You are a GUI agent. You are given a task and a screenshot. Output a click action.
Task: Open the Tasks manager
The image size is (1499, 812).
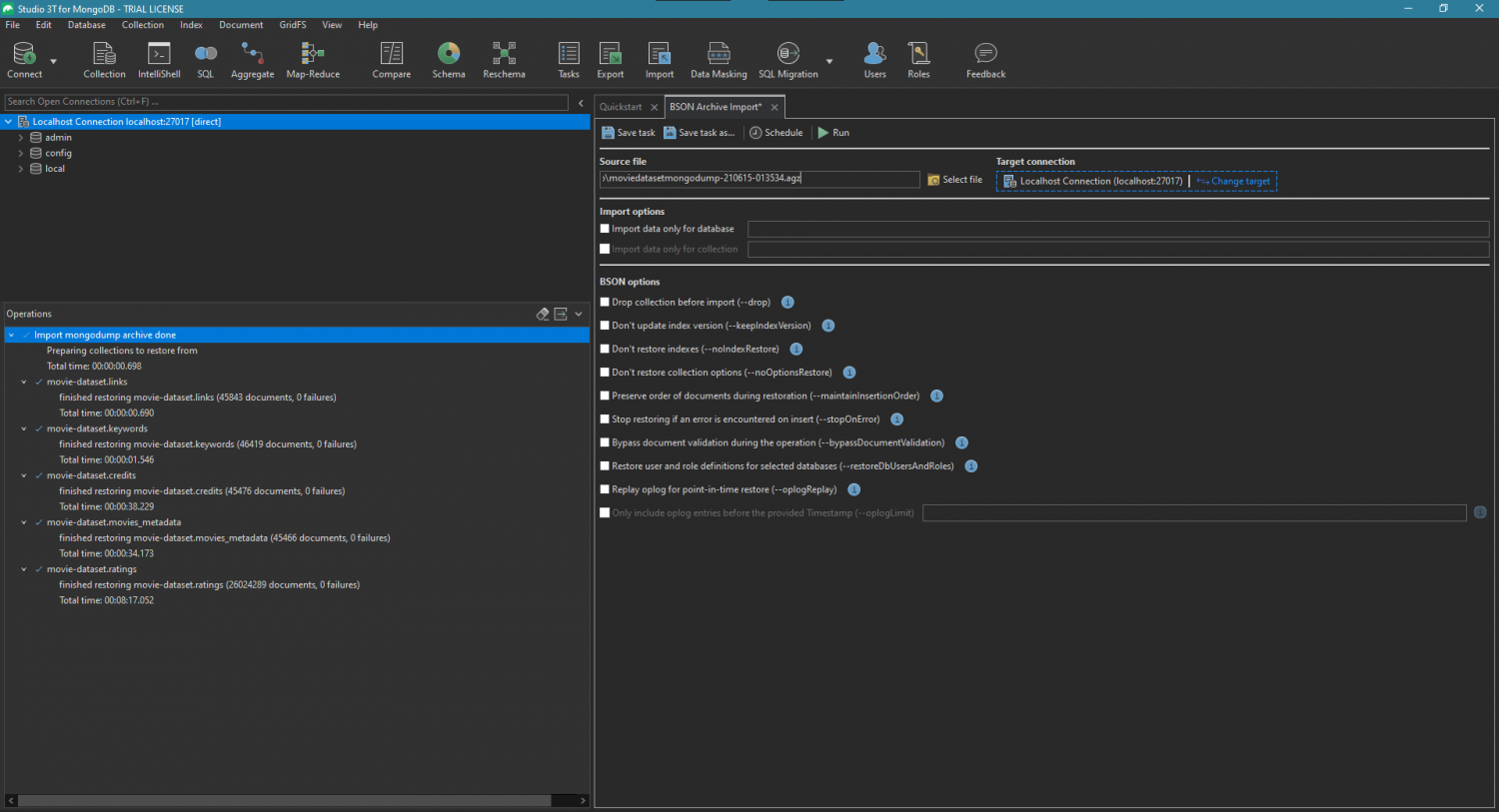pyautogui.click(x=569, y=60)
